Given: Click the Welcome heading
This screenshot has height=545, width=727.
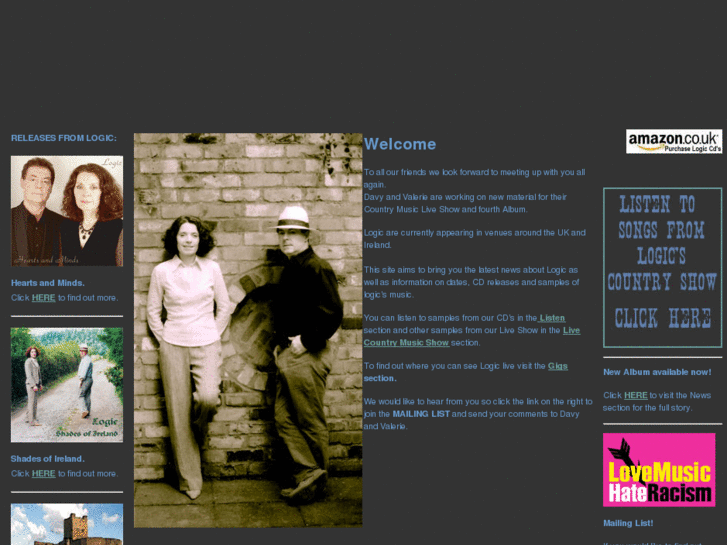Looking at the screenshot, I should pos(400,144).
